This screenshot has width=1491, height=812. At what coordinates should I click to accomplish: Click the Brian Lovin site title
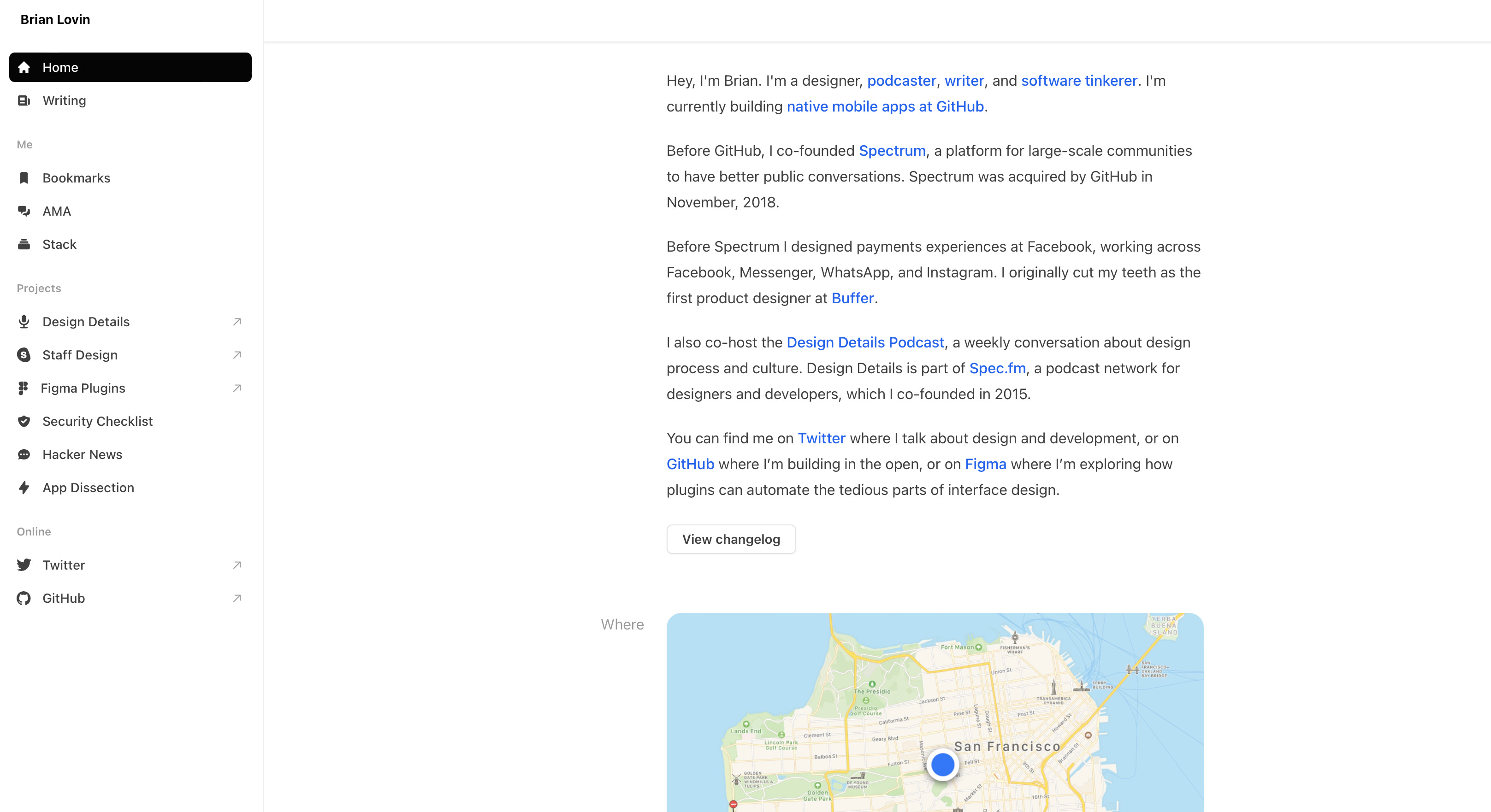coord(55,20)
